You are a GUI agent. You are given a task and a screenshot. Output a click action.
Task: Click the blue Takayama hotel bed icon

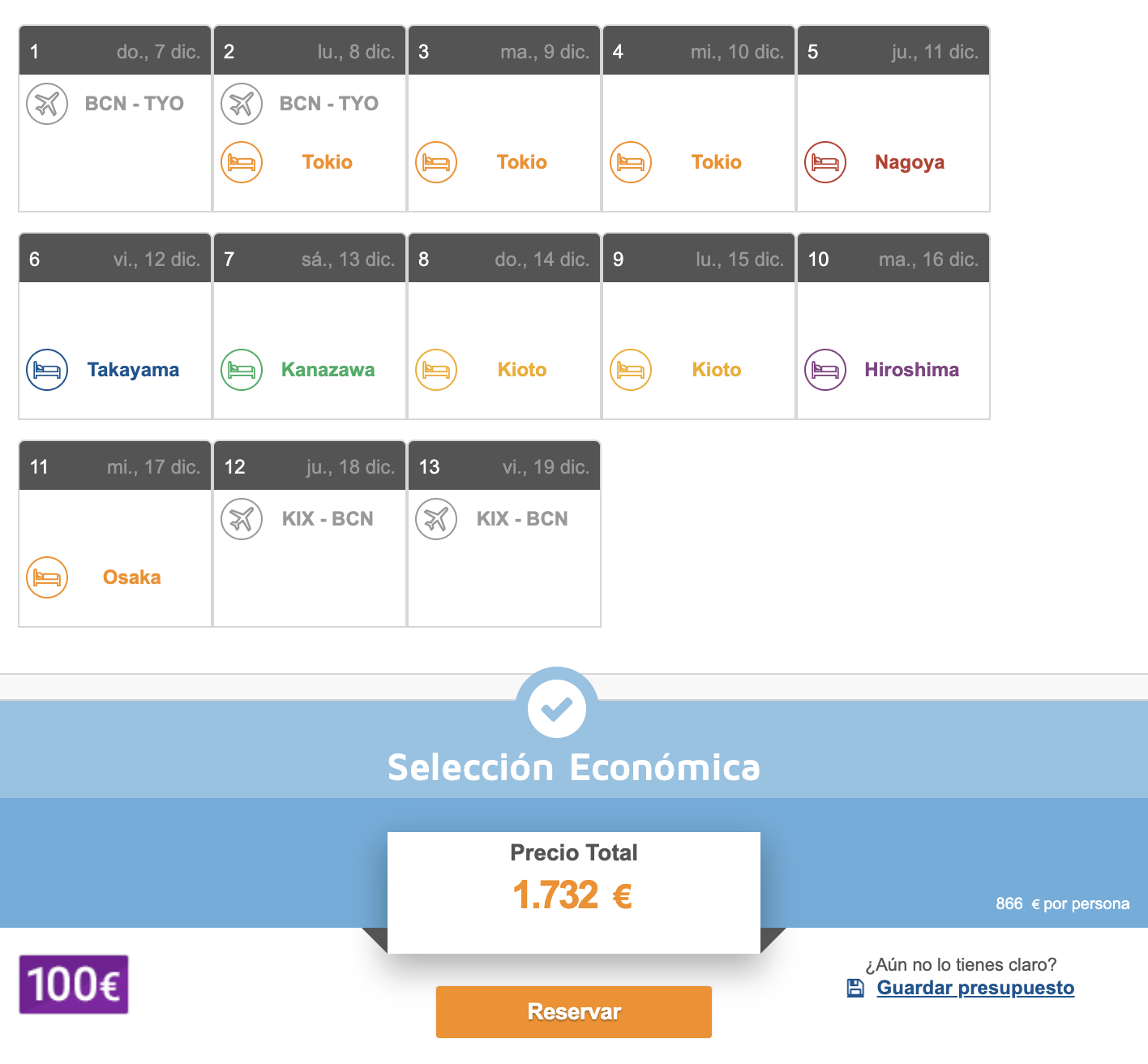(47, 370)
